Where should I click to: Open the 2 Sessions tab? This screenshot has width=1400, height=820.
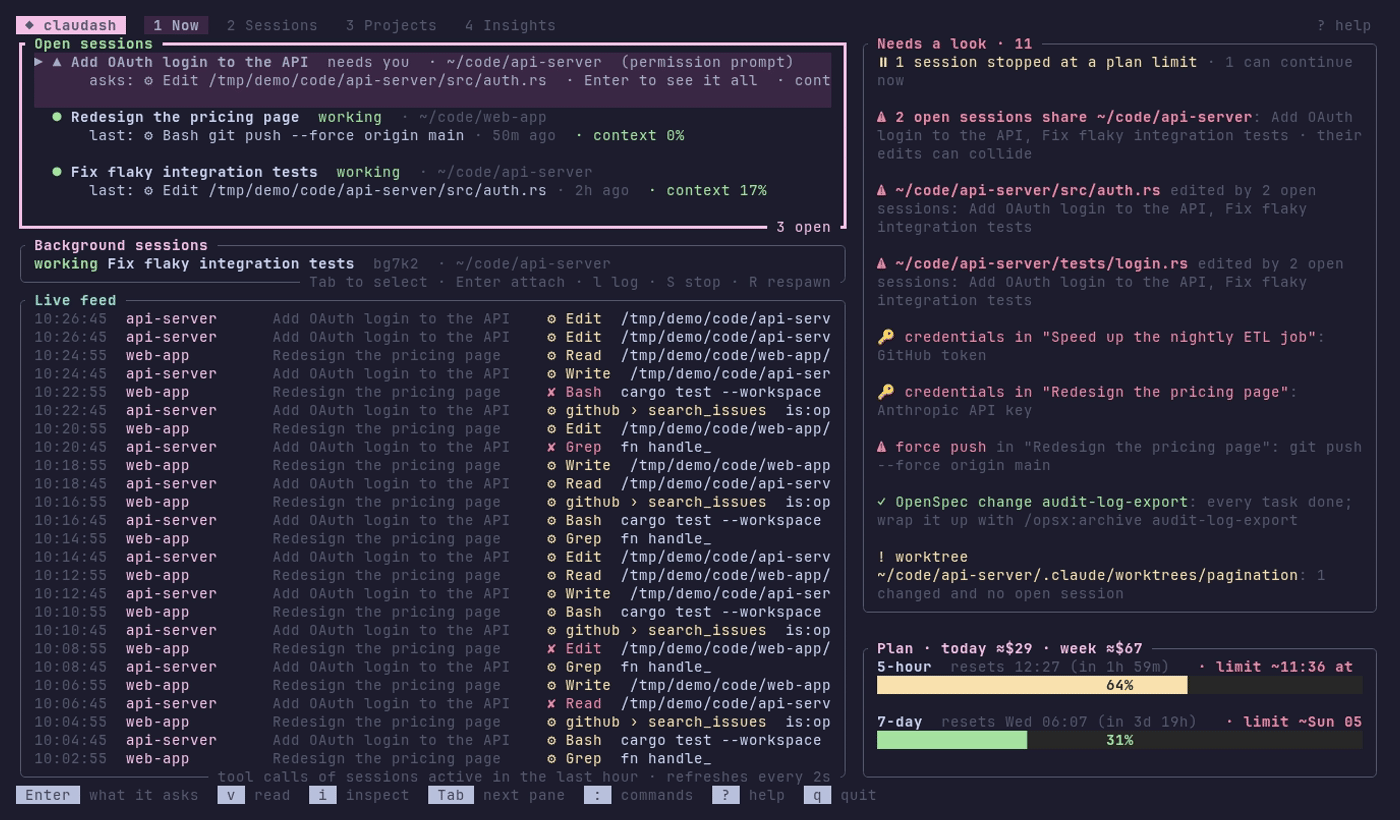272,26
